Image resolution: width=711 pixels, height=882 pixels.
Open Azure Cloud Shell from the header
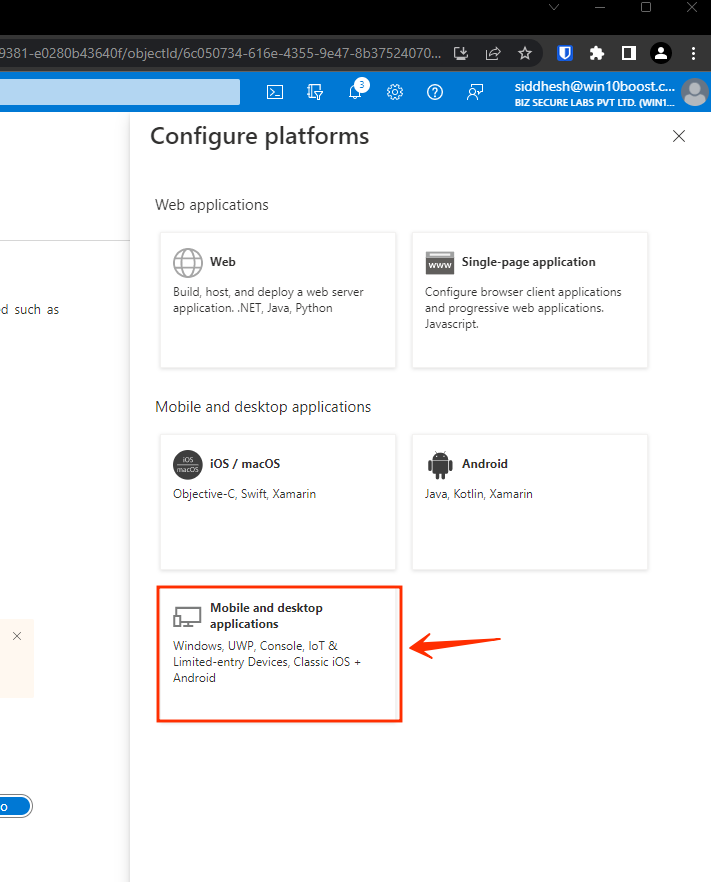point(275,92)
